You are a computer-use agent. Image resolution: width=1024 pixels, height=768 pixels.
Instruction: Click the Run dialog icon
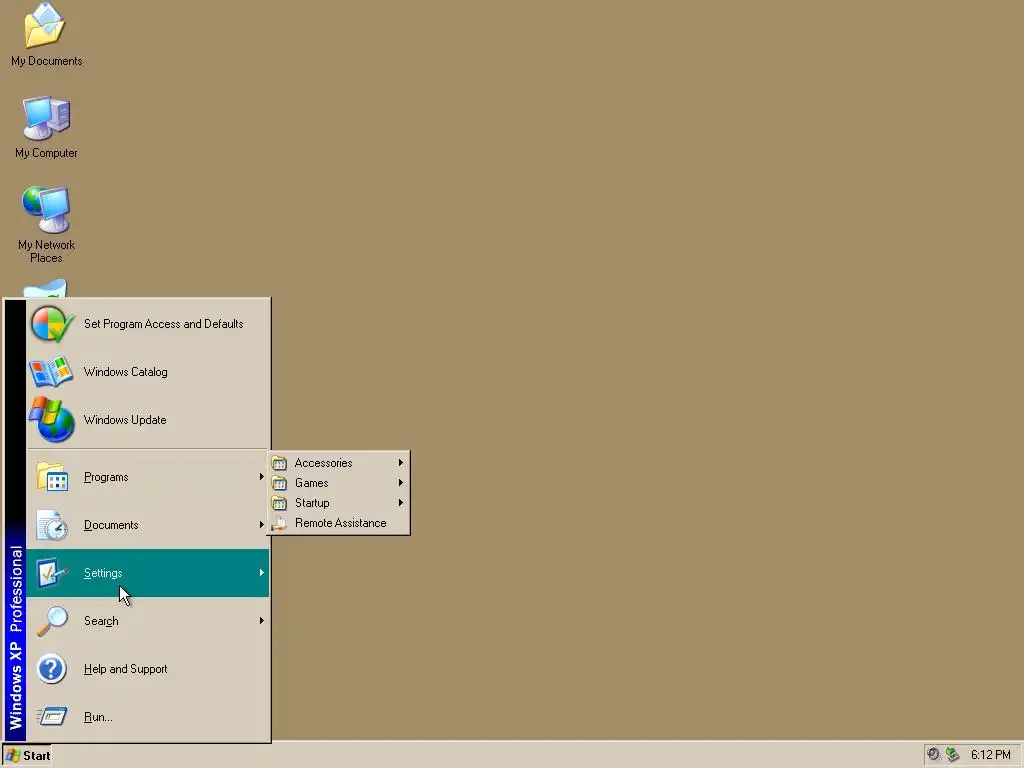pyautogui.click(x=52, y=716)
